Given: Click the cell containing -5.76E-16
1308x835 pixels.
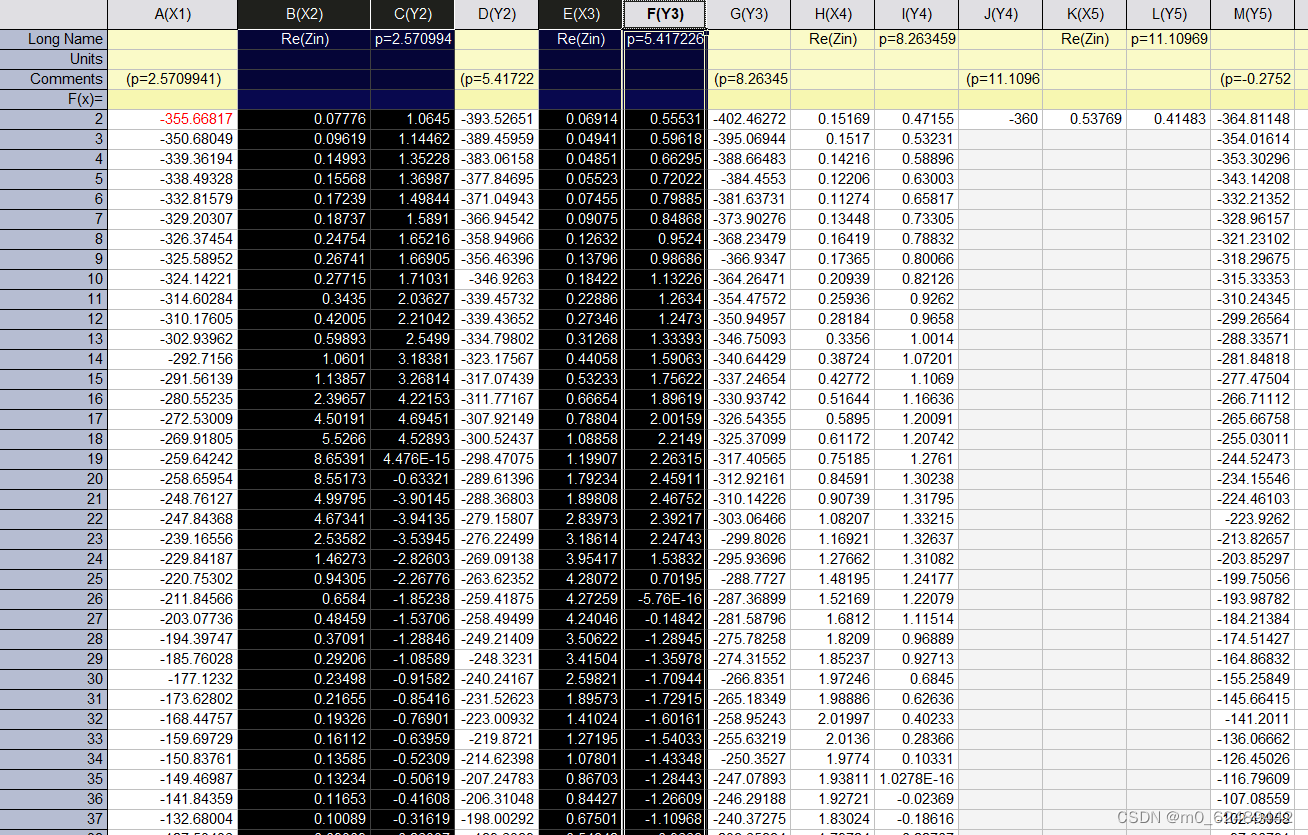Looking at the screenshot, I should pos(664,599).
